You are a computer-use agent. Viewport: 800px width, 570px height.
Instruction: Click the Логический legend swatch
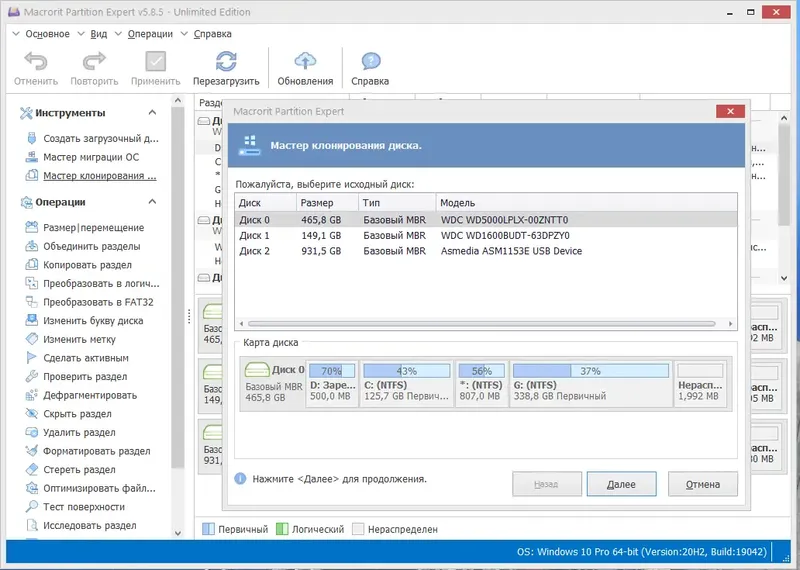pos(282,529)
